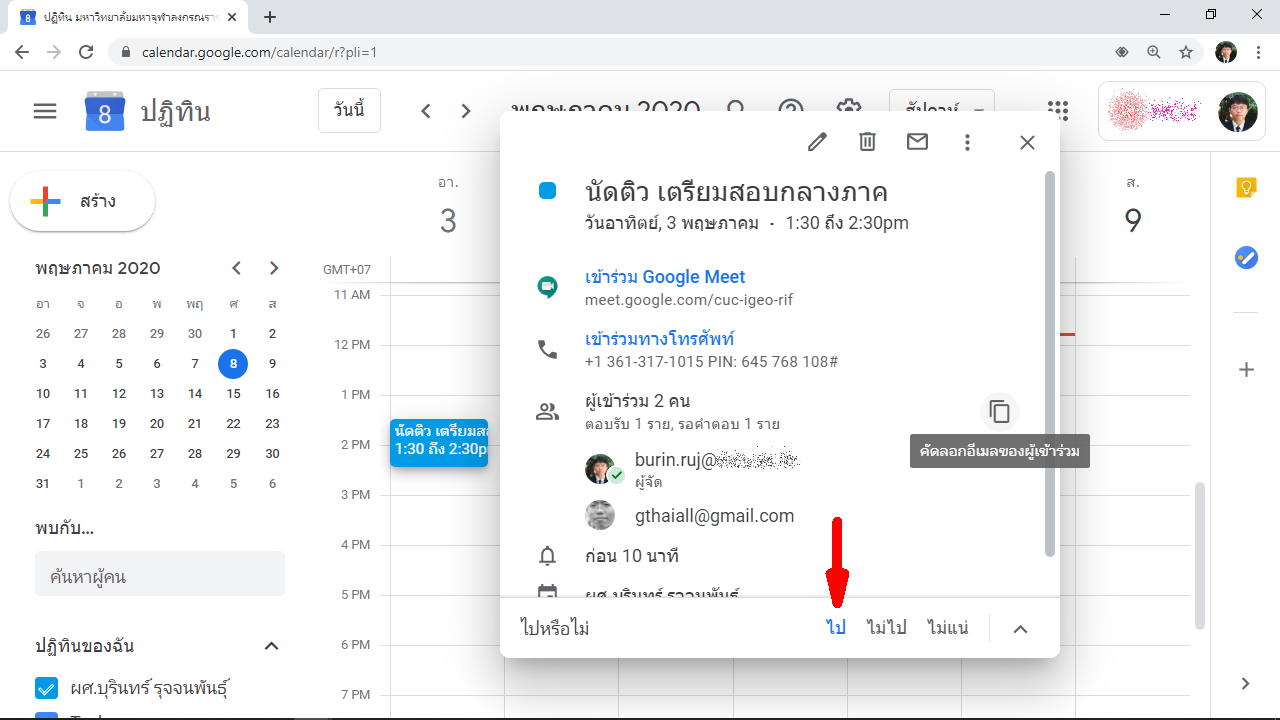1280x720 pixels.
Task: Open Tasks in side panel
Action: tap(1246, 258)
